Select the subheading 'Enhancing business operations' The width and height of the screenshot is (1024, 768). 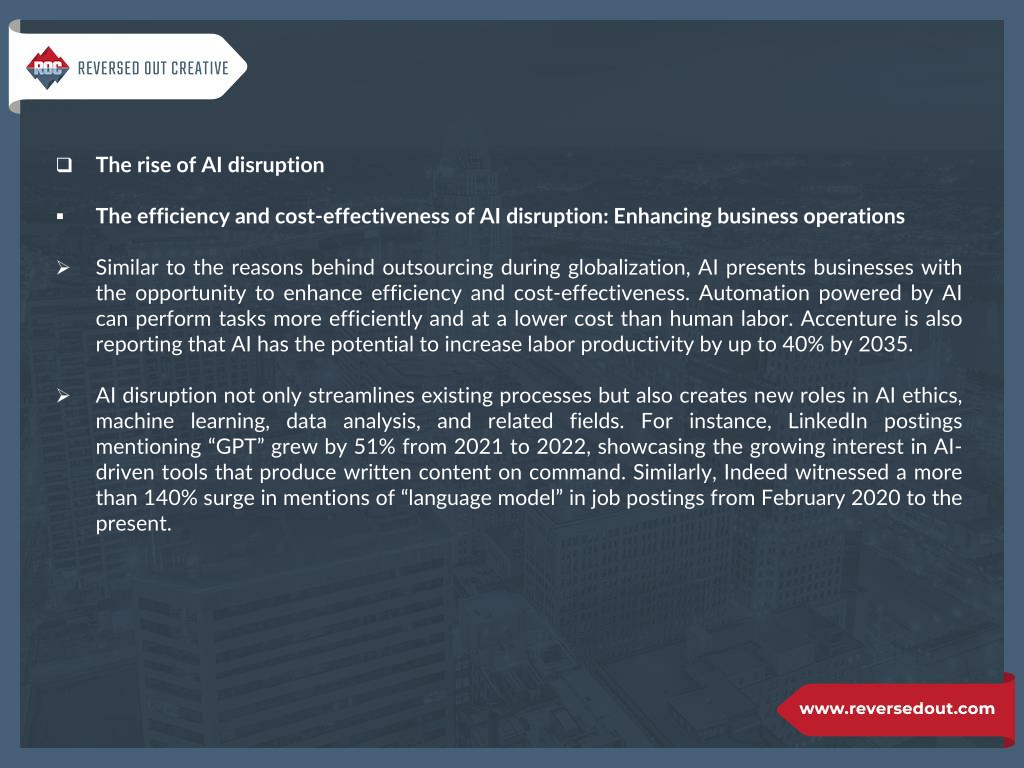coord(759,216)
